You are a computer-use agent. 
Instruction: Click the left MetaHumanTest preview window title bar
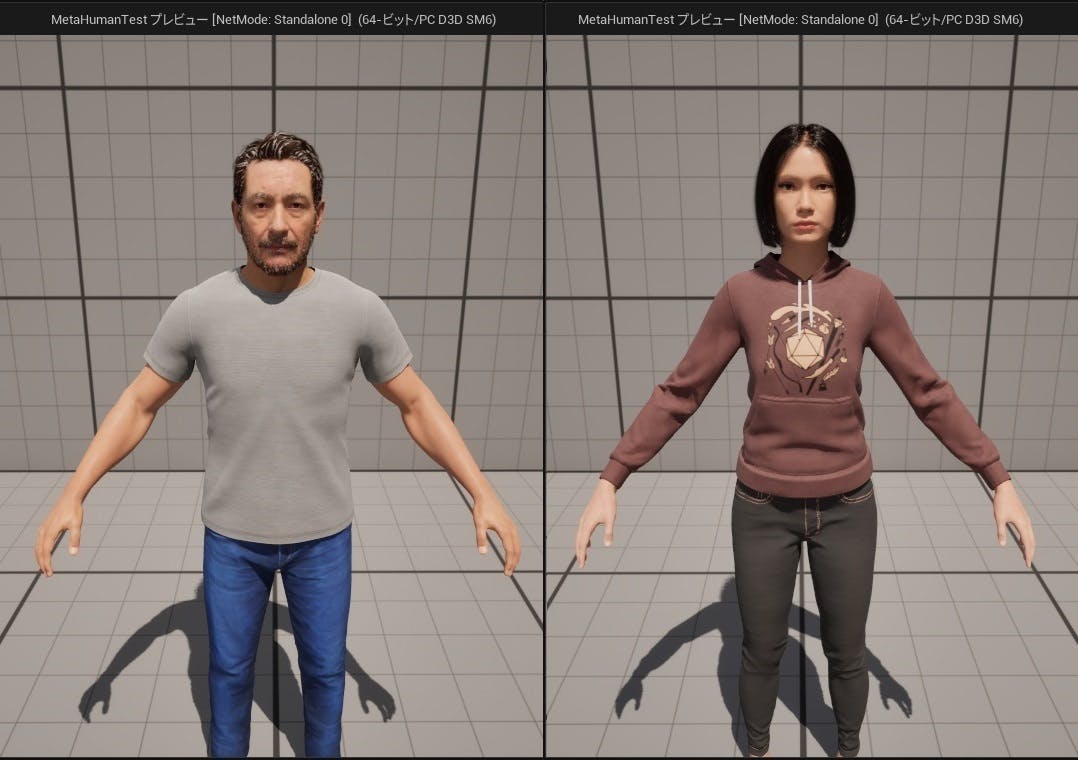click(x=273, y=19)
